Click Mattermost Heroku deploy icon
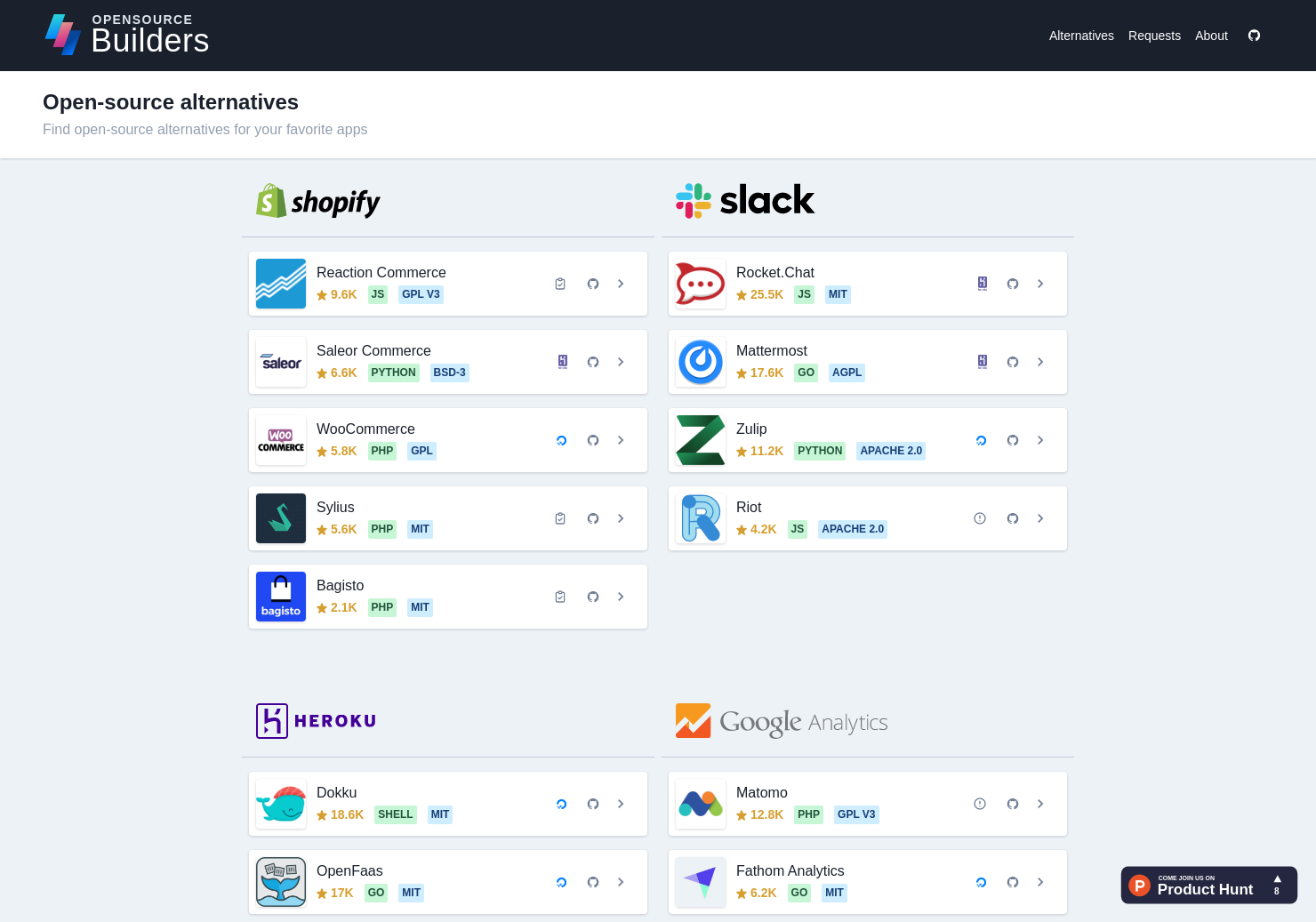This screenshot has width=1316, height=922. (x=983, y=362)
